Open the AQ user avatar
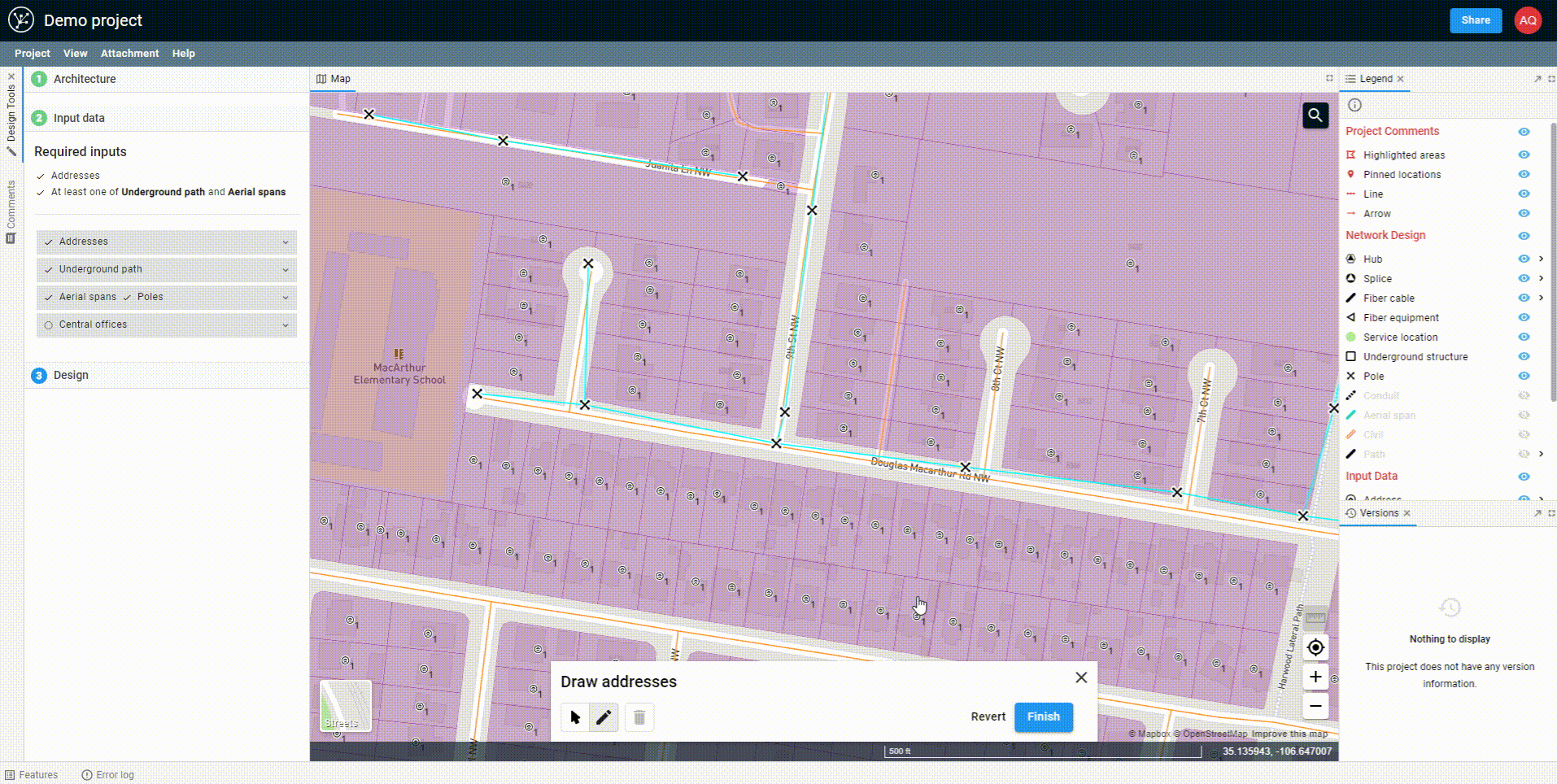The width and height of the screenshot is (1557, 784). [x=1528, y=20]
